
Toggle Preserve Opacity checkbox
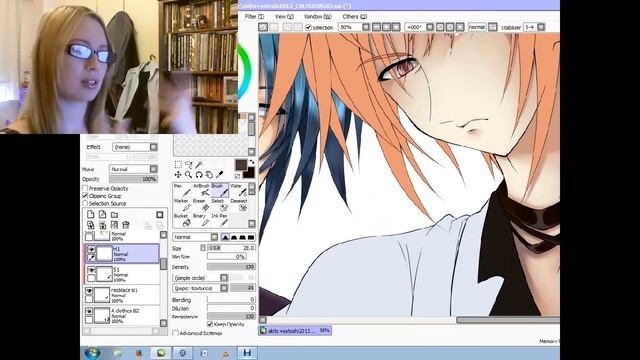85,189
